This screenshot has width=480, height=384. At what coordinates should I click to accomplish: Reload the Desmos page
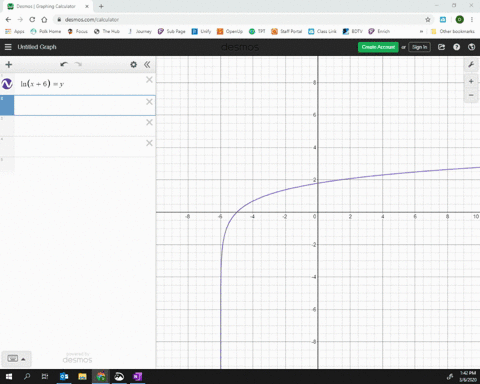click(32, 20)
